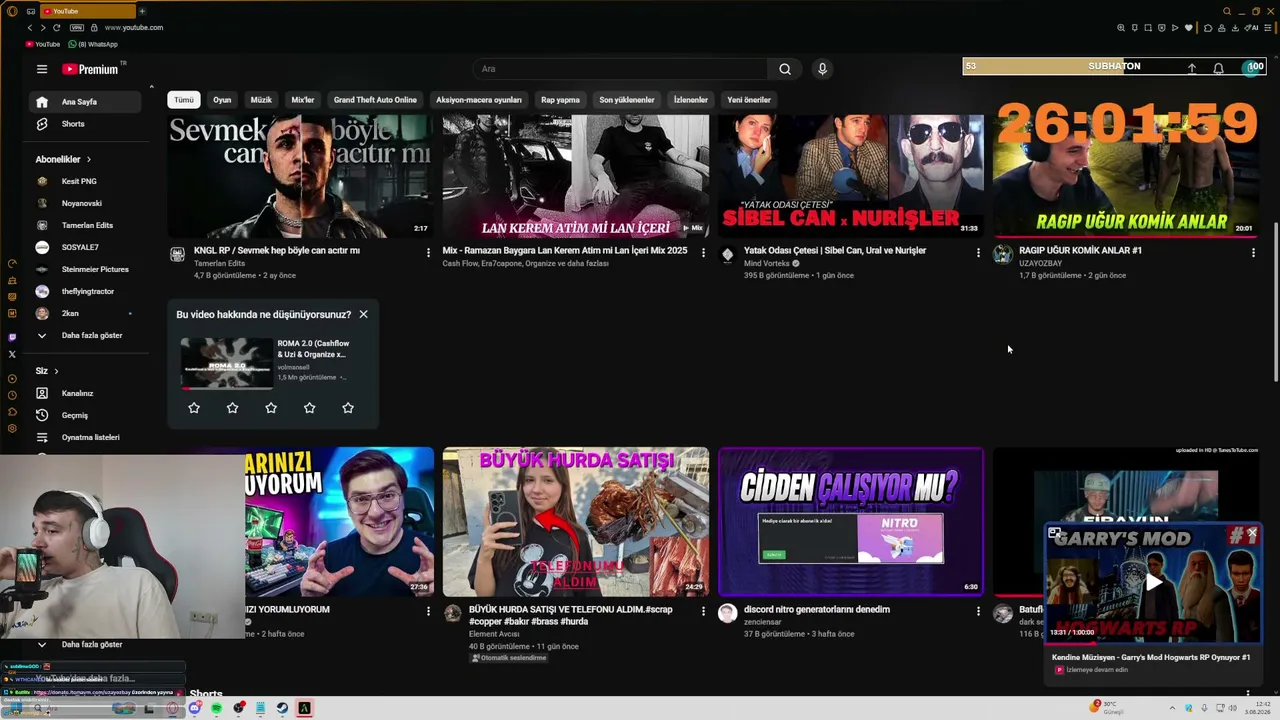1280x720 pixels.
Task: Select the Rap yapma filter chip
Action: [560, 100]
